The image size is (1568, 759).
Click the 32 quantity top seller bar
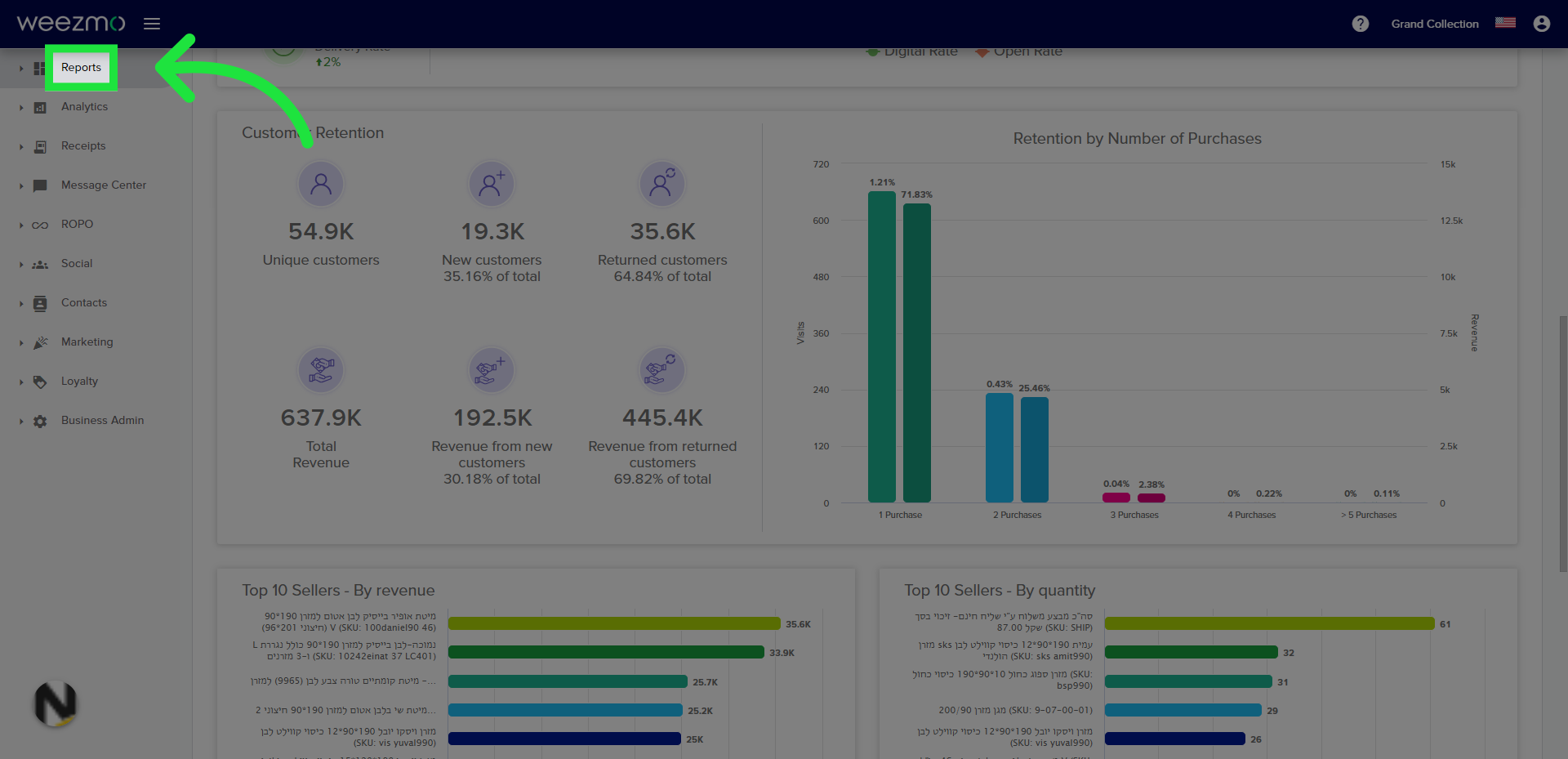coord(1192,652)
